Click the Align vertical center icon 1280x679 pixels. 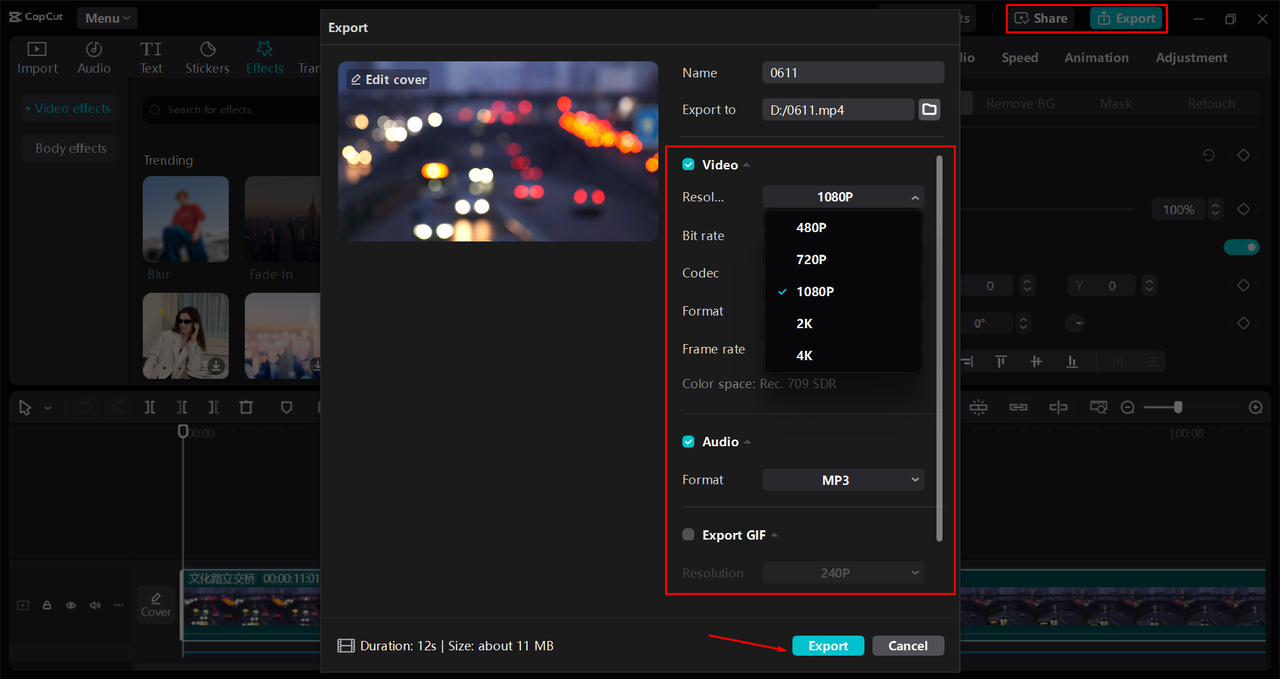[1036, 361]
